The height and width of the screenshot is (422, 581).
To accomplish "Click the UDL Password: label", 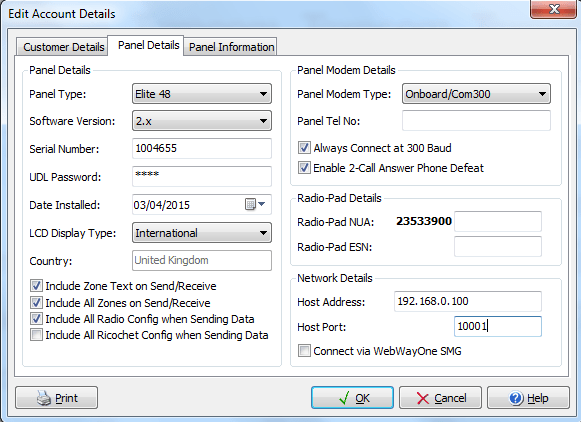I will tap(65, 177).
